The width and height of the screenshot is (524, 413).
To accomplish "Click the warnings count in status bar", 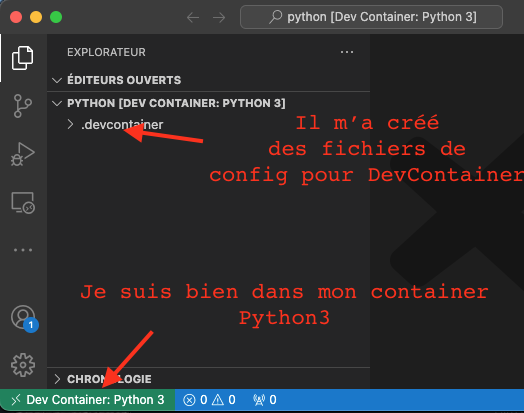I will (224, 400).
